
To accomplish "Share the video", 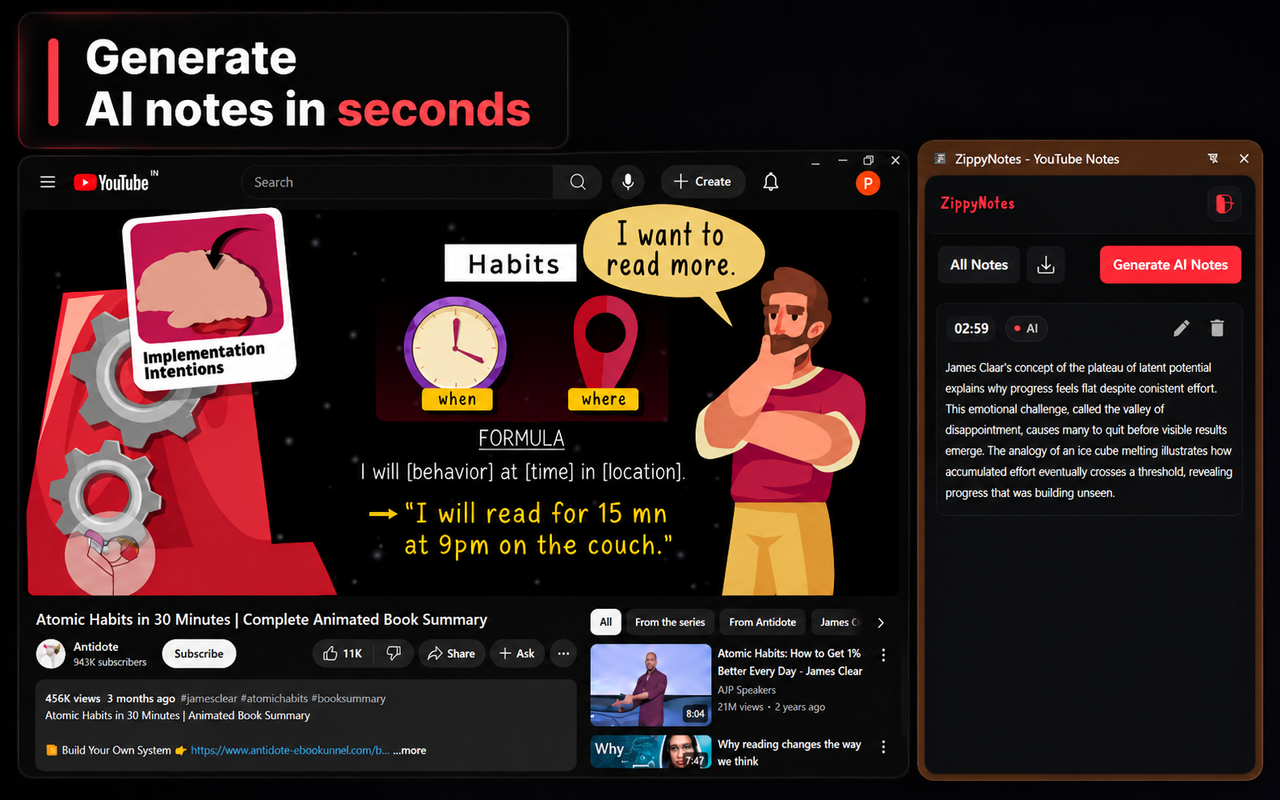I will point(451,653).
